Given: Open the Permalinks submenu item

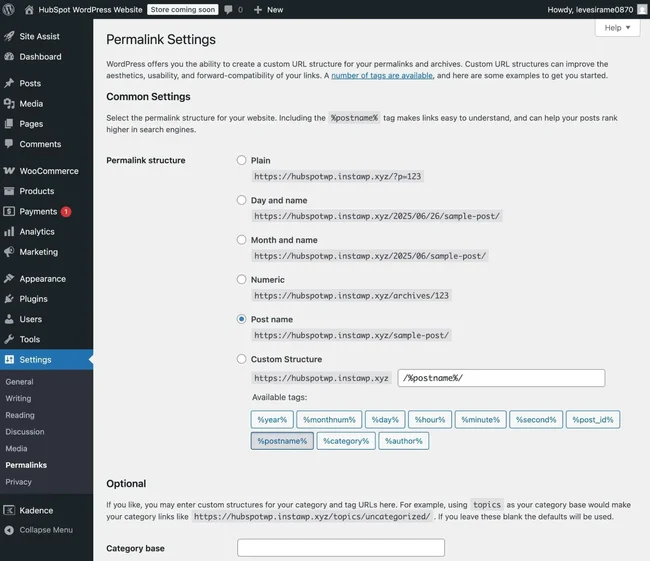Looking at the screenshot, I should 26,465.
